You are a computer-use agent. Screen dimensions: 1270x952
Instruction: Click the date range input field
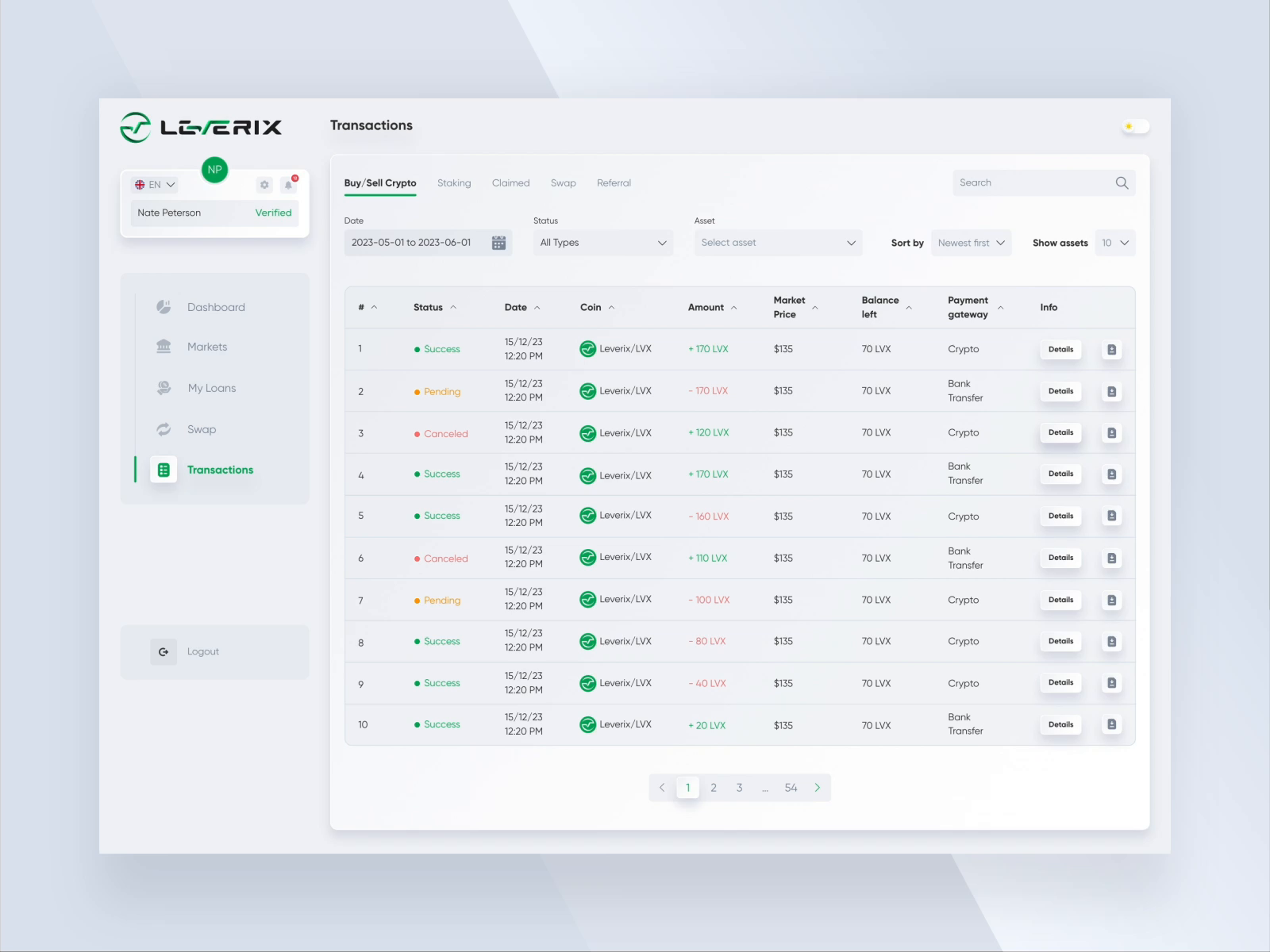click(x=428, y=243)
